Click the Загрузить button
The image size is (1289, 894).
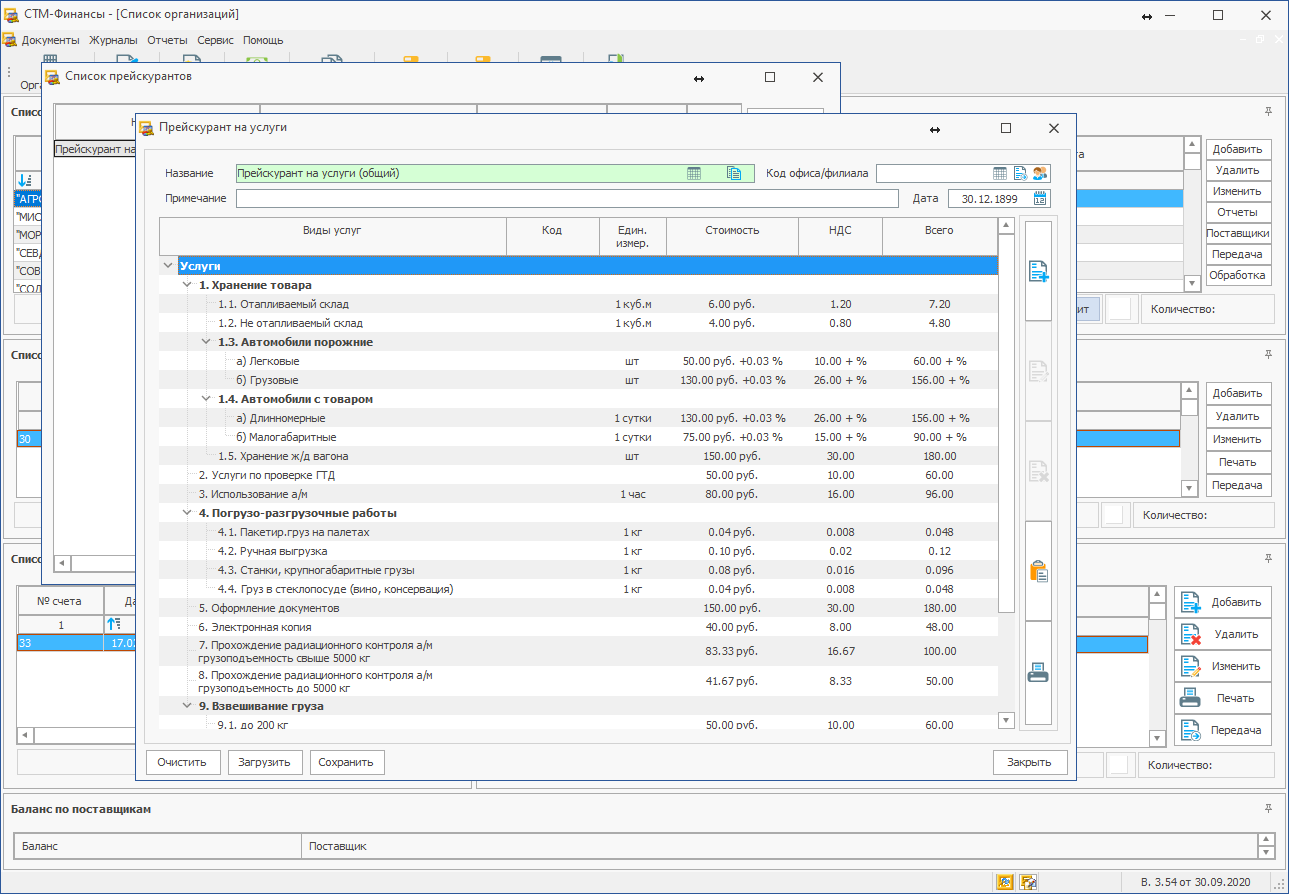(265, 762)
